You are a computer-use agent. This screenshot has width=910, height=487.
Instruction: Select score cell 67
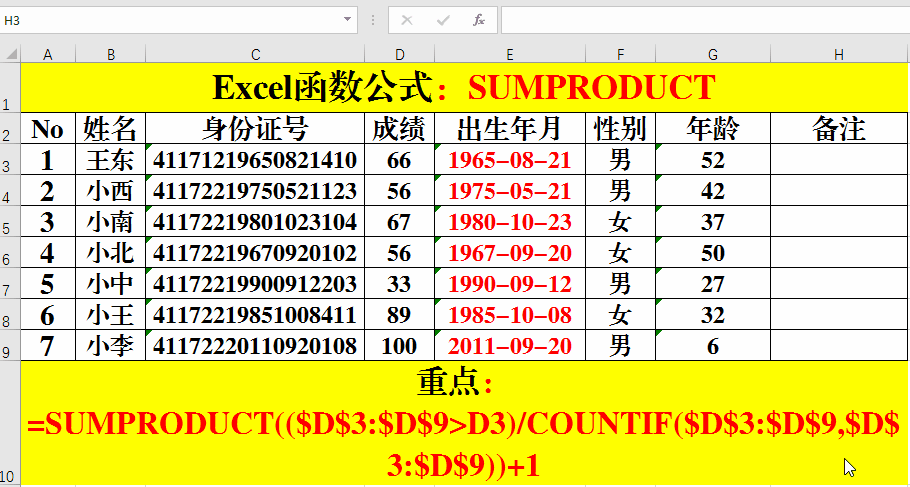pos(399,221)
